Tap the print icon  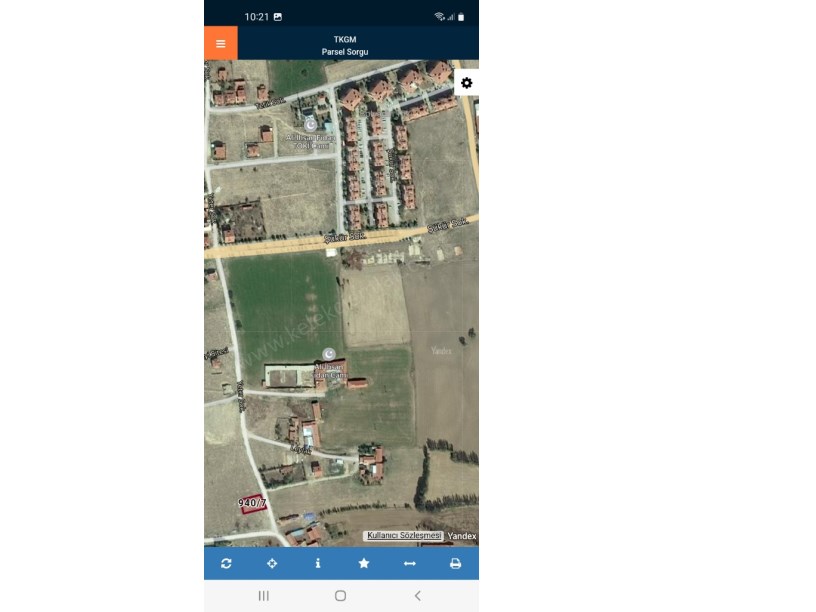coord(455,563)
